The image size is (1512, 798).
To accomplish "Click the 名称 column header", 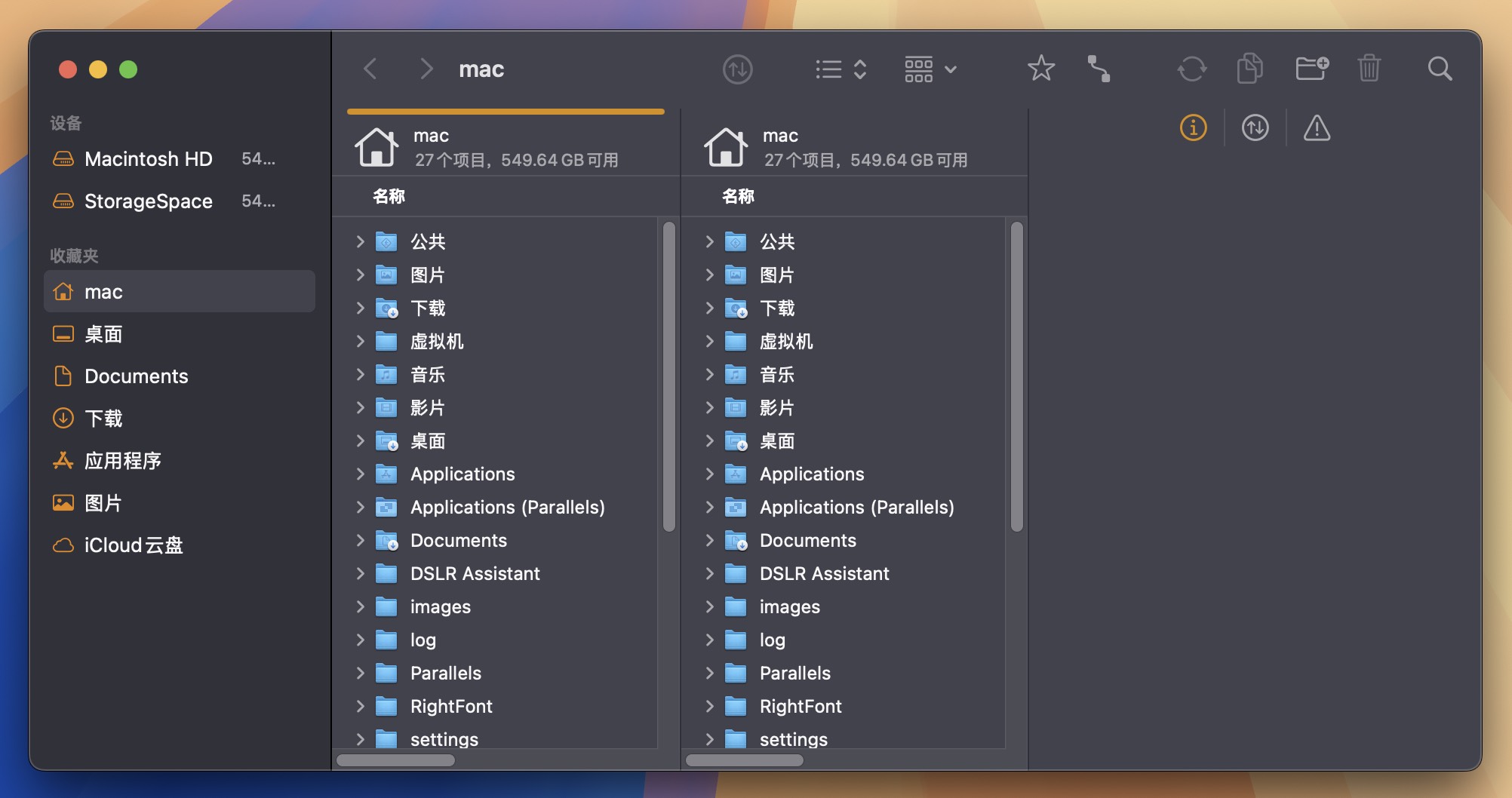I will 388,195.
